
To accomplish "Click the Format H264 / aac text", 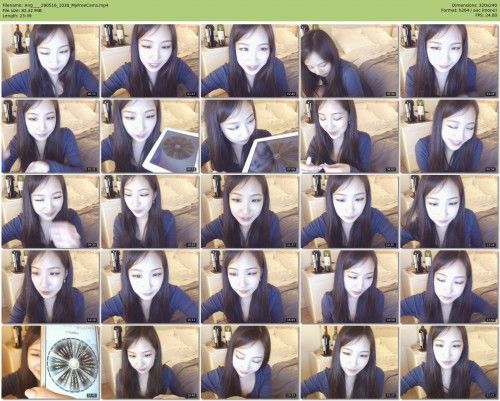I will (x=469, y=10).
